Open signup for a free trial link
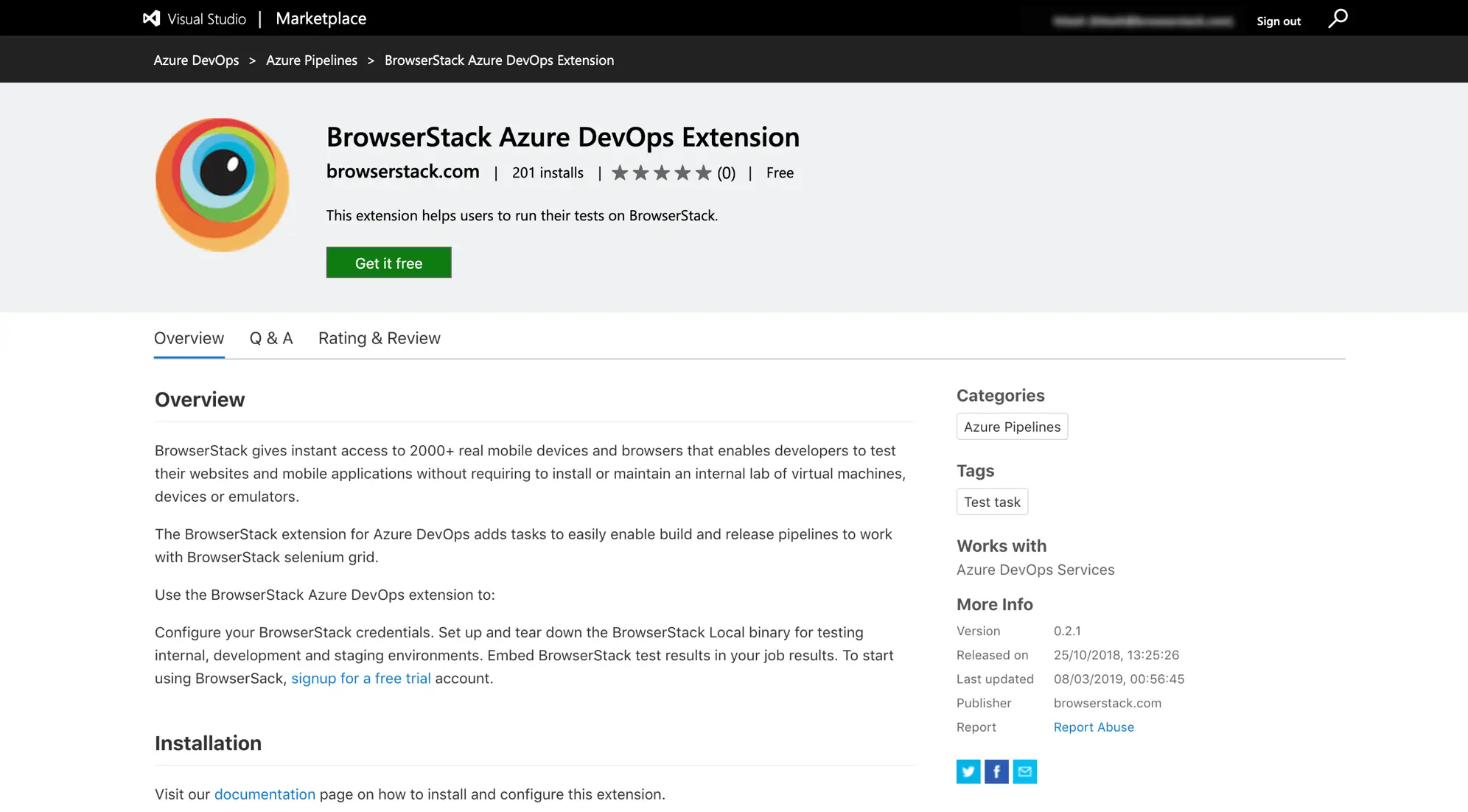This screenshot has width=1468, height=812. coord(360,678)
